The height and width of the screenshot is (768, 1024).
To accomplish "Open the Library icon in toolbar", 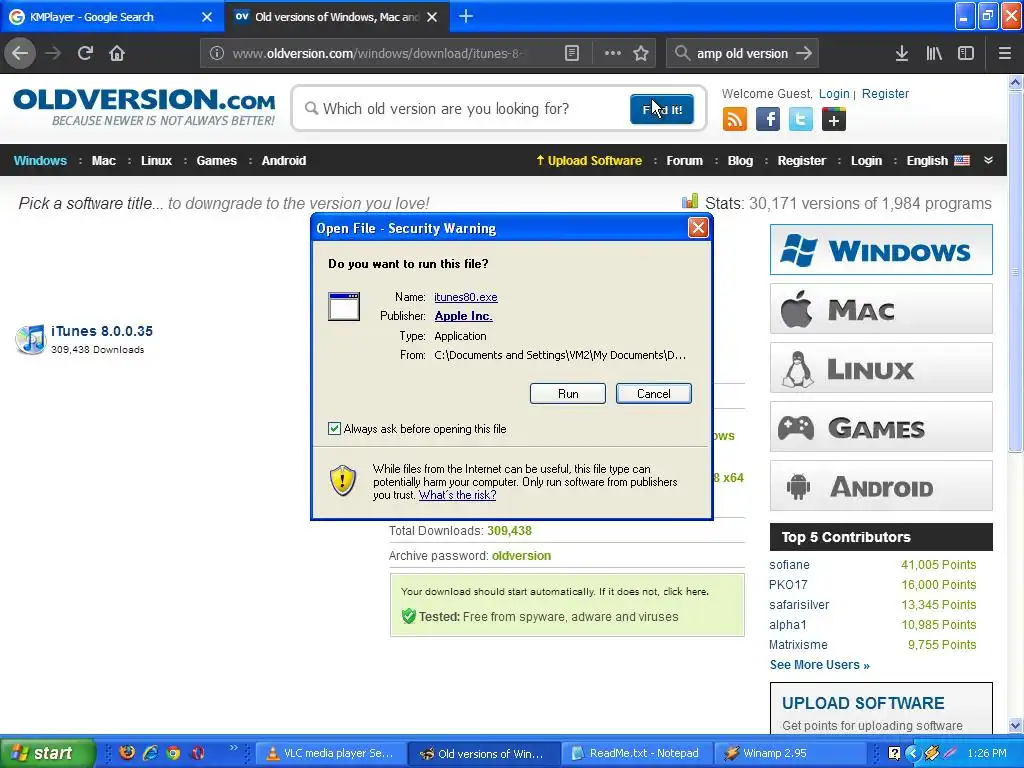I will point(934,54).
